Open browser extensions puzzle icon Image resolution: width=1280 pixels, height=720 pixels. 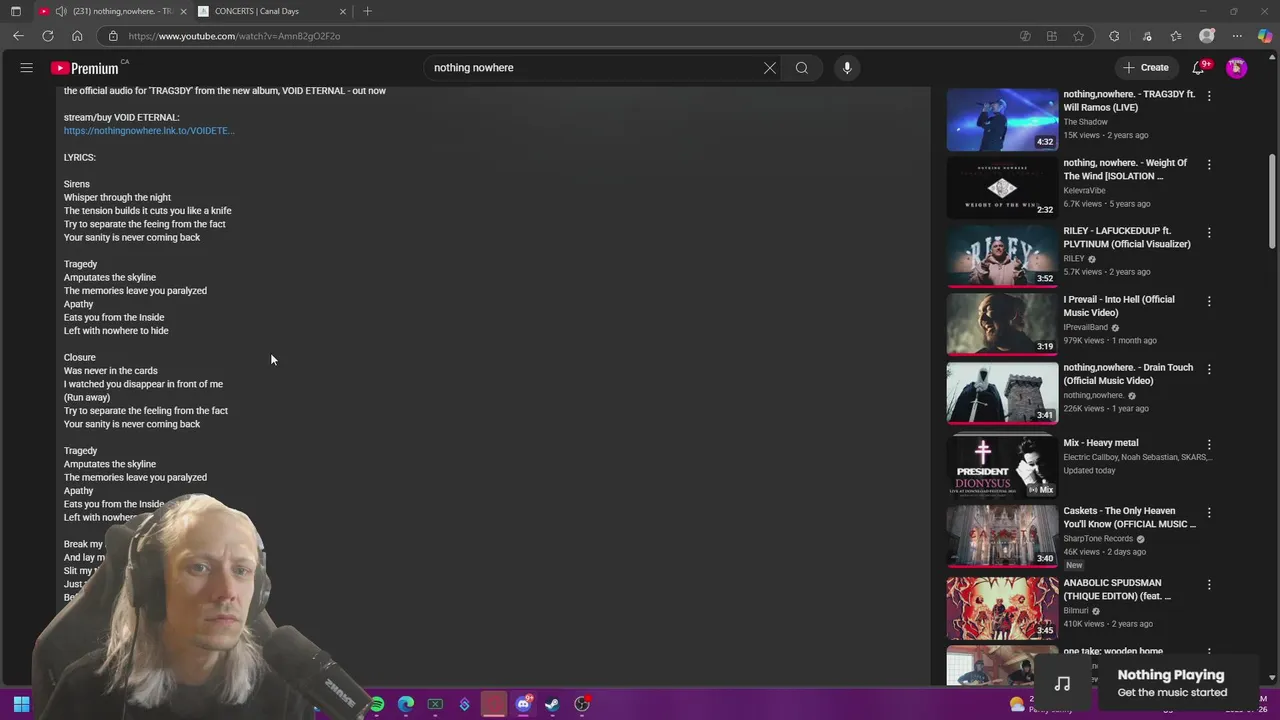[1114, 36]
